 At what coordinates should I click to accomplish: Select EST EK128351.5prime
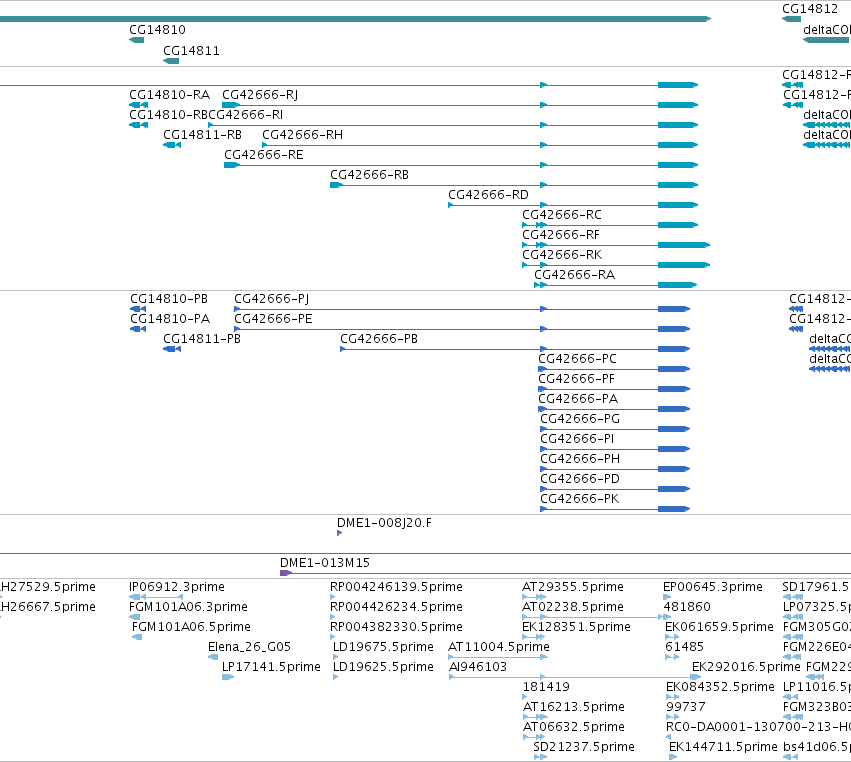tap(576, 627)
